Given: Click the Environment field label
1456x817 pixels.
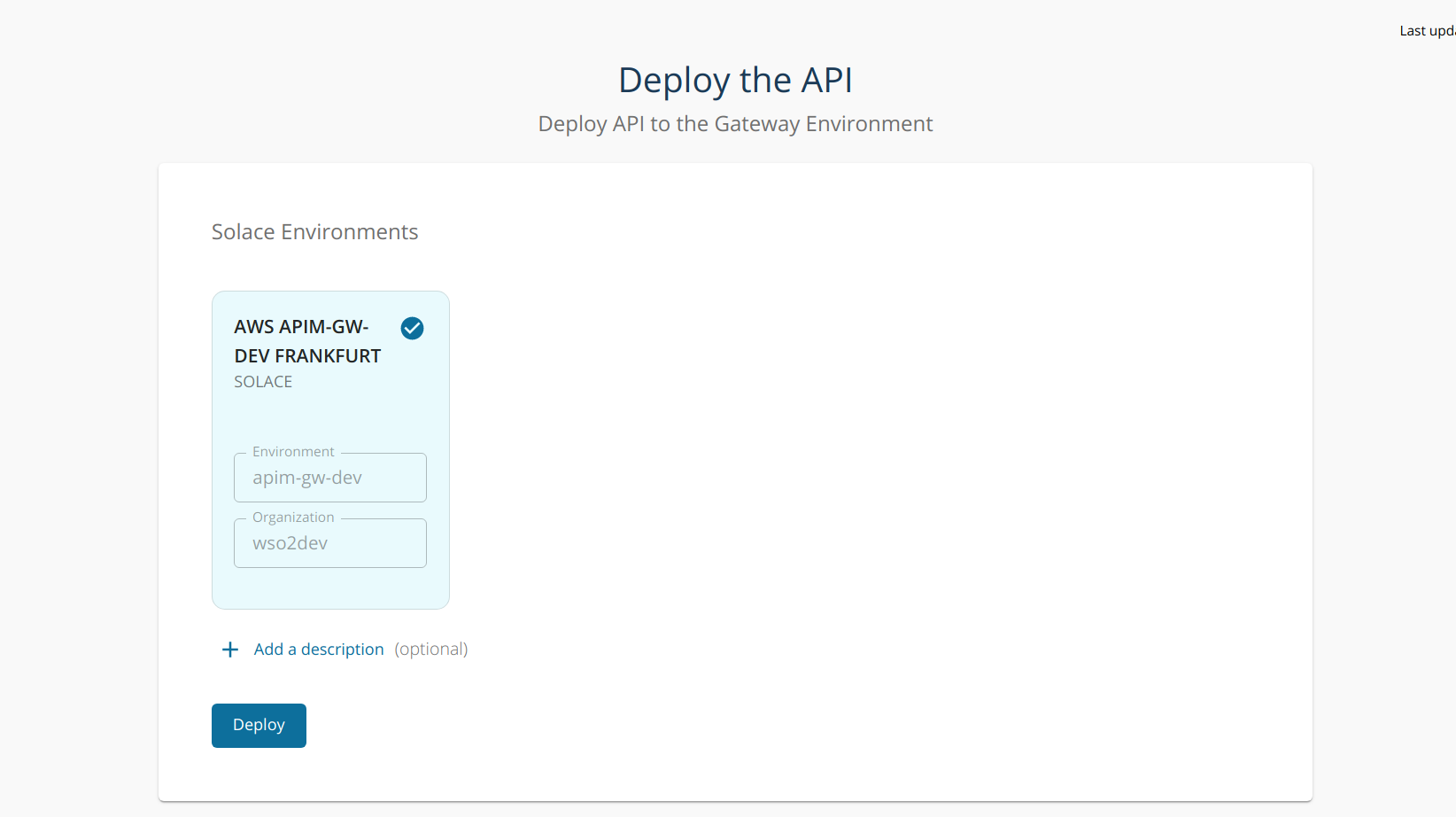Looking at the screenshot, I should pos(293,451).
